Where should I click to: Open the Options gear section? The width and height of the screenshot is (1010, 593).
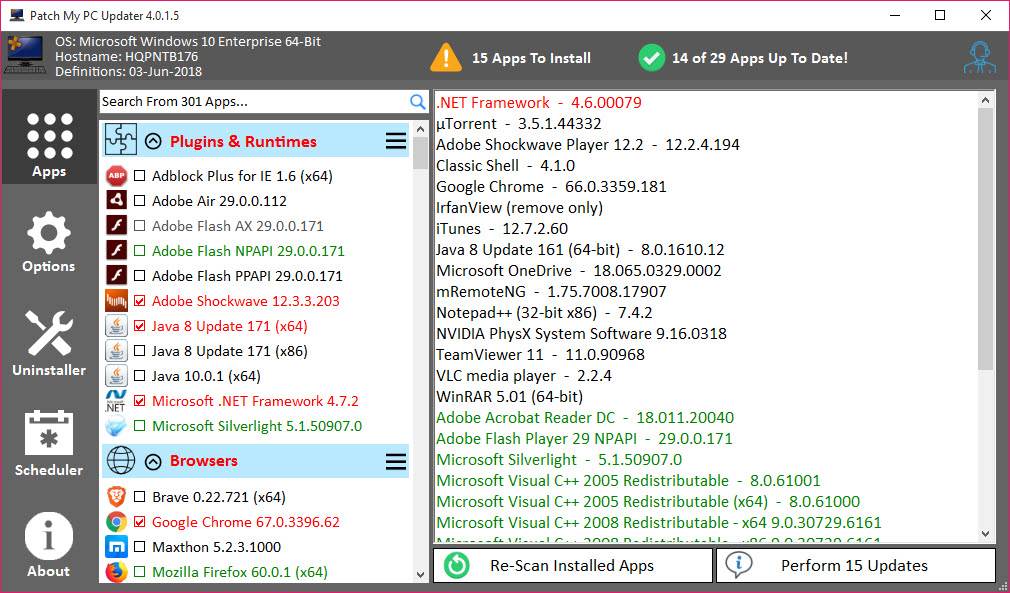tap(49, 241)
